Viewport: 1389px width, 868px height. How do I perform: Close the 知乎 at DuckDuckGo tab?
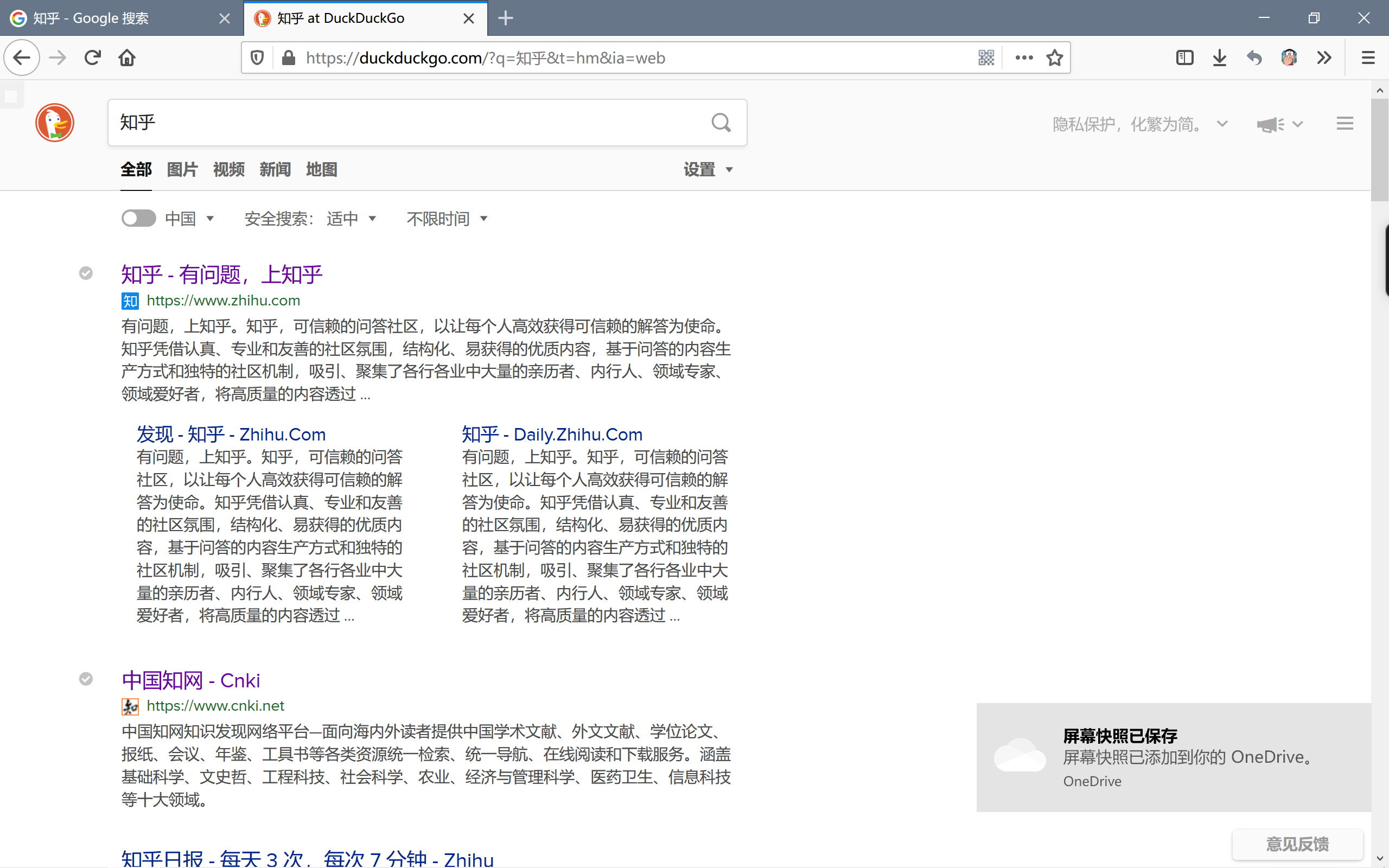[x=468, y=18]
